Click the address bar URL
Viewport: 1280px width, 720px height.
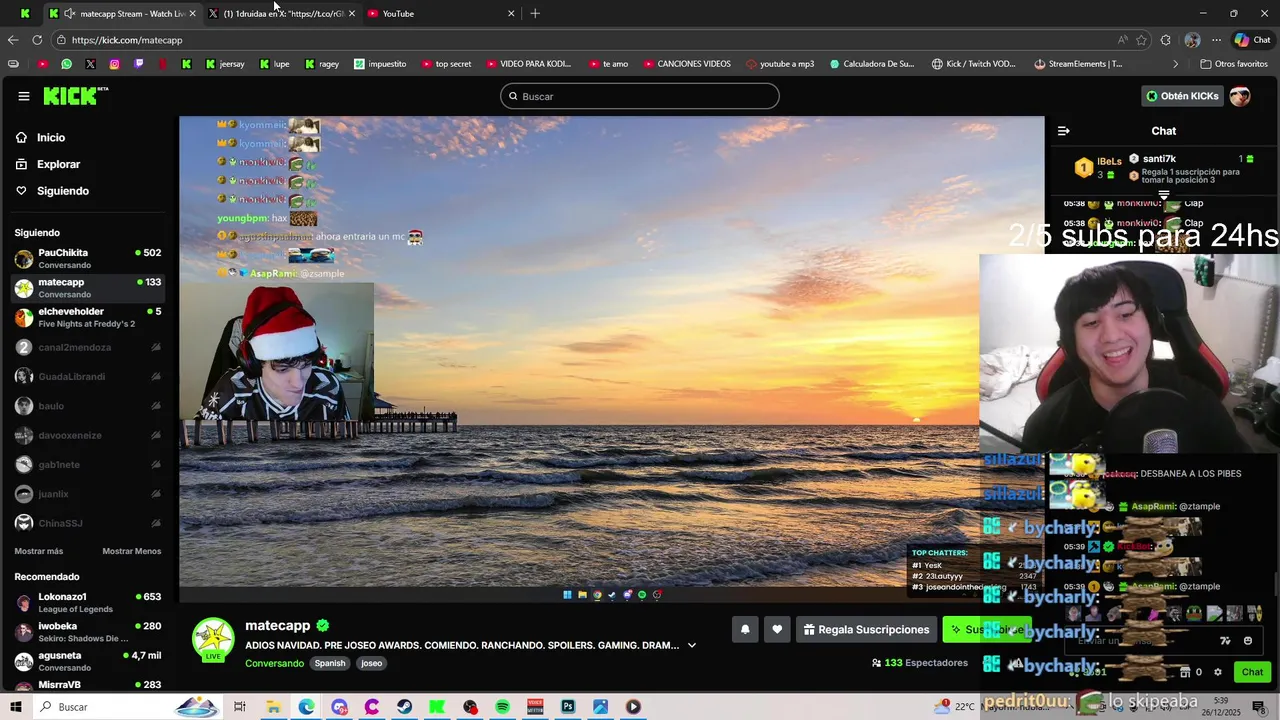[127, 40]
